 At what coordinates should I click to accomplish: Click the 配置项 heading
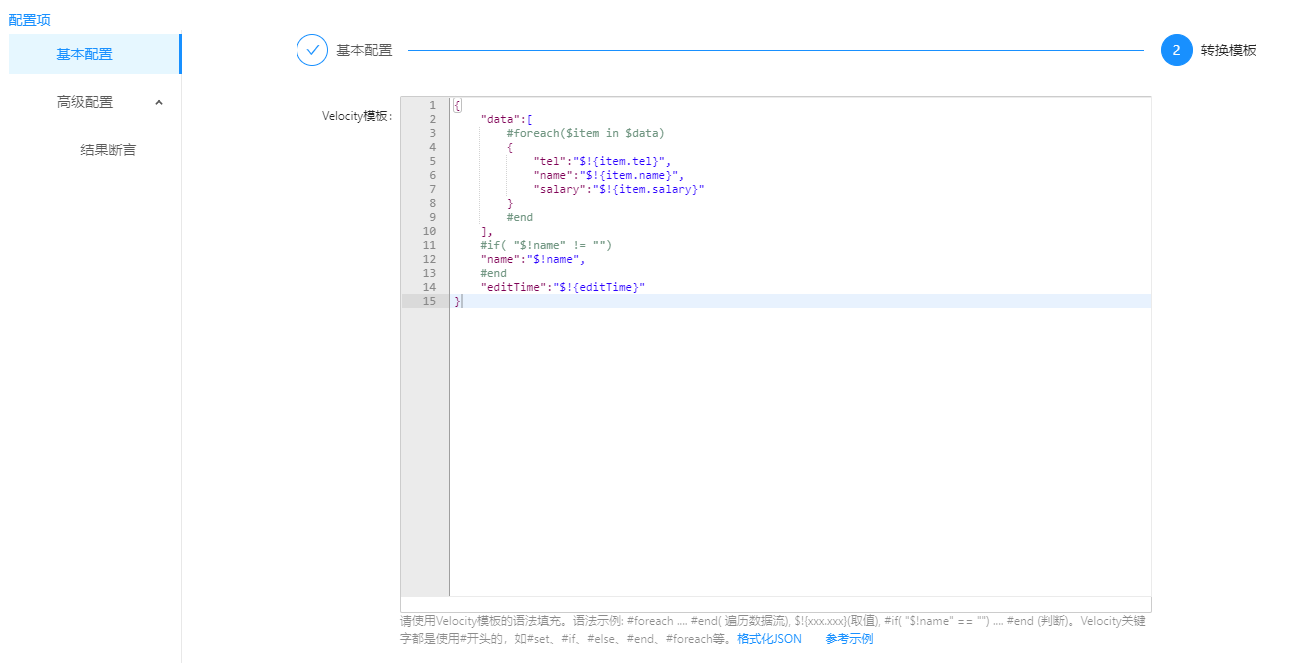point(30,20)
